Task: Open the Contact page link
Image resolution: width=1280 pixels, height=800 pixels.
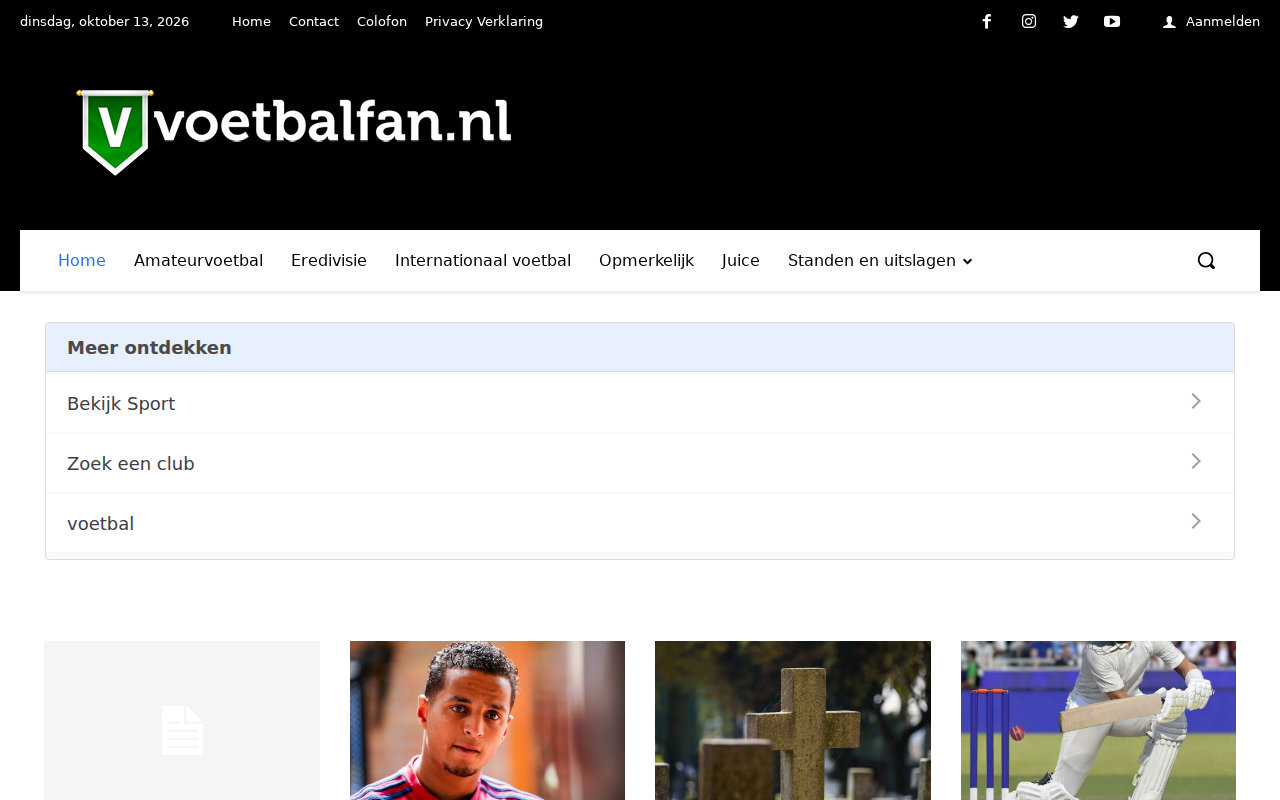Action: tap(314, 22)
